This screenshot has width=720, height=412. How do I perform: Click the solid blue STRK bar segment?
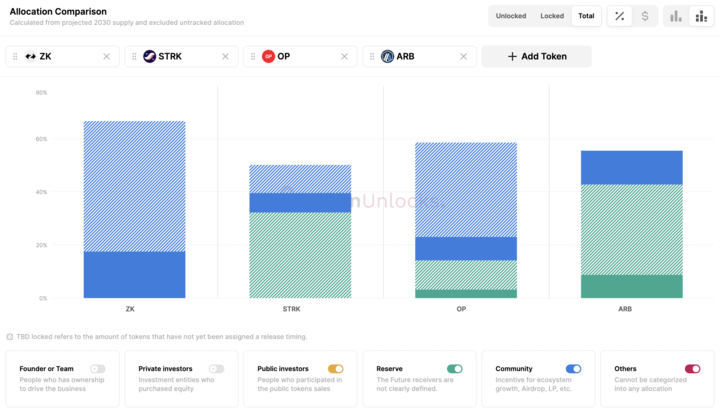click(x=300, y=203)
